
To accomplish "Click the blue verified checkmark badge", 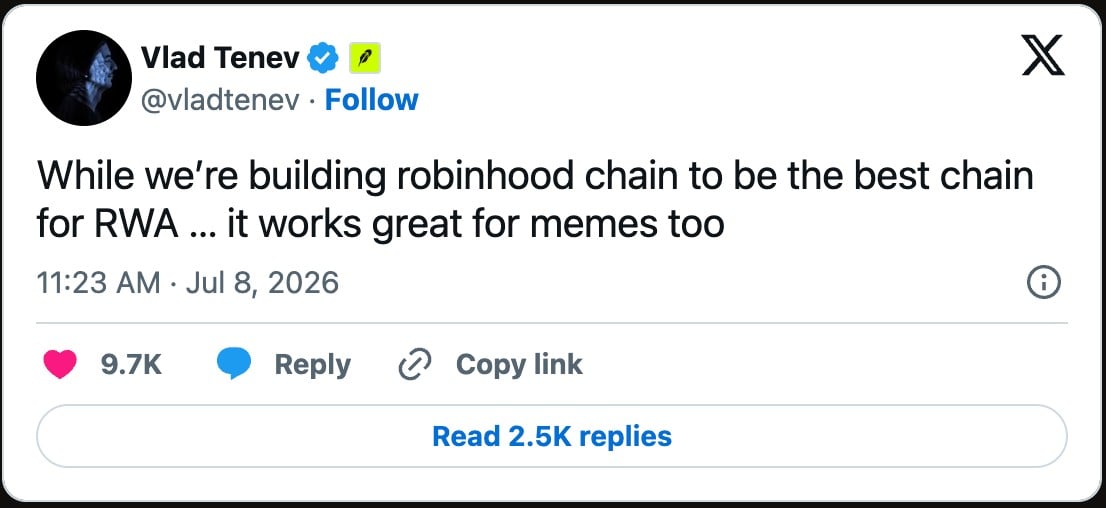I will pyautogui.click(x=324, y=58).
